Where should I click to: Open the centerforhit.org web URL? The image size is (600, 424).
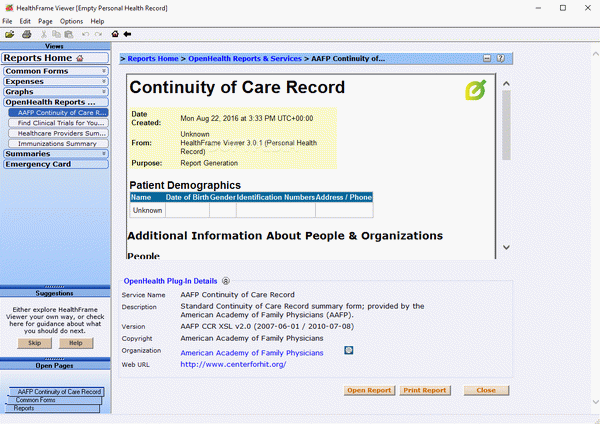pyautogui.click(x=233, y=364)
